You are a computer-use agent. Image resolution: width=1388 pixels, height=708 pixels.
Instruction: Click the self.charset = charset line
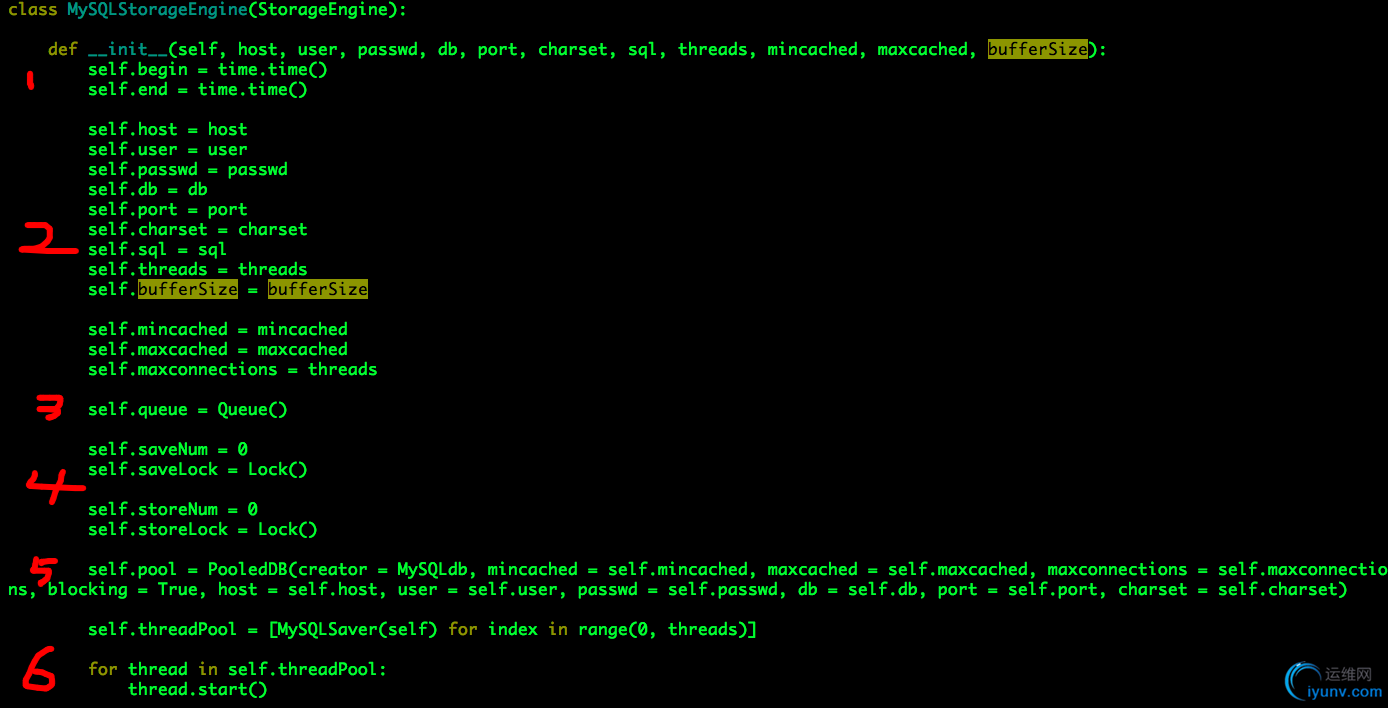[x=197, y=229]
